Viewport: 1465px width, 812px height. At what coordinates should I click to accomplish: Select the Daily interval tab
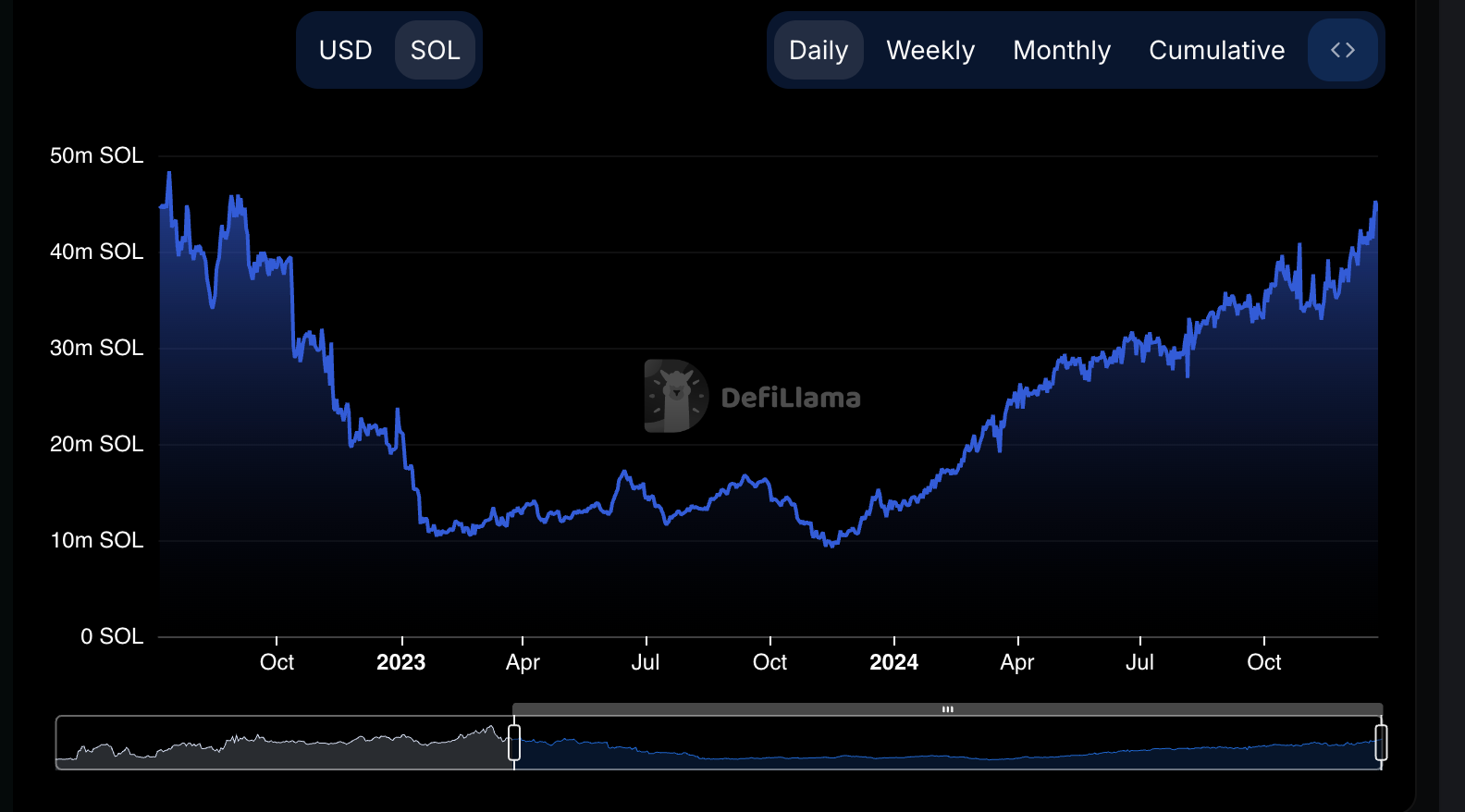[819, 50]
